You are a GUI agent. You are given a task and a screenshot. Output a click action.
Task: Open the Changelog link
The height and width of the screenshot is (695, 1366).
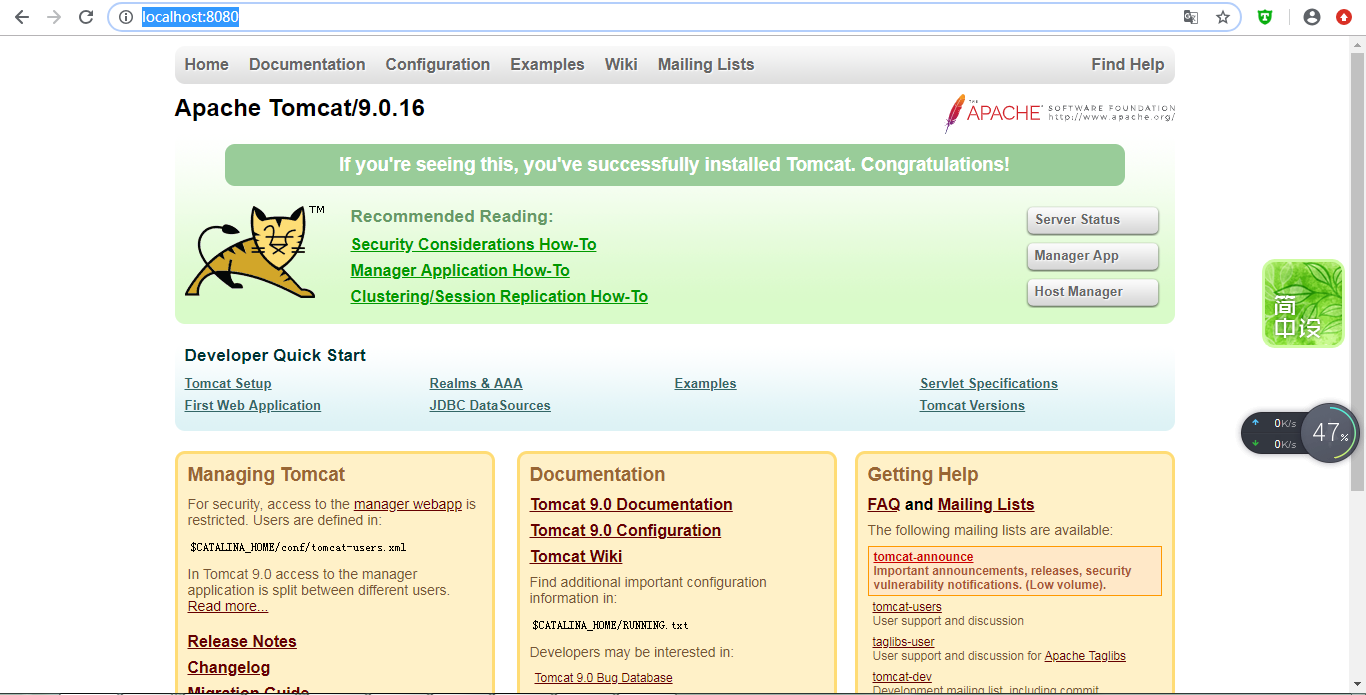[x=229, y=667]
